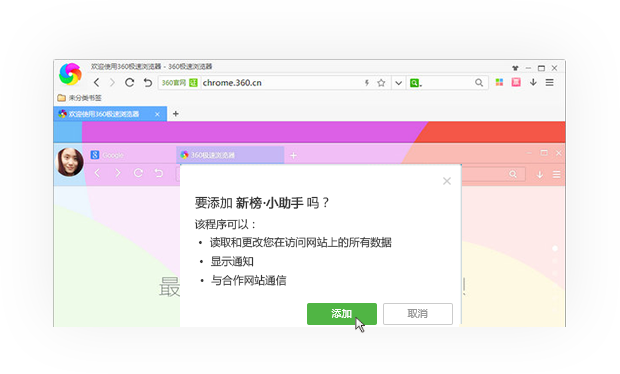
Task: Click the skin/shirt icon in title bar
Action: point(515,68)
